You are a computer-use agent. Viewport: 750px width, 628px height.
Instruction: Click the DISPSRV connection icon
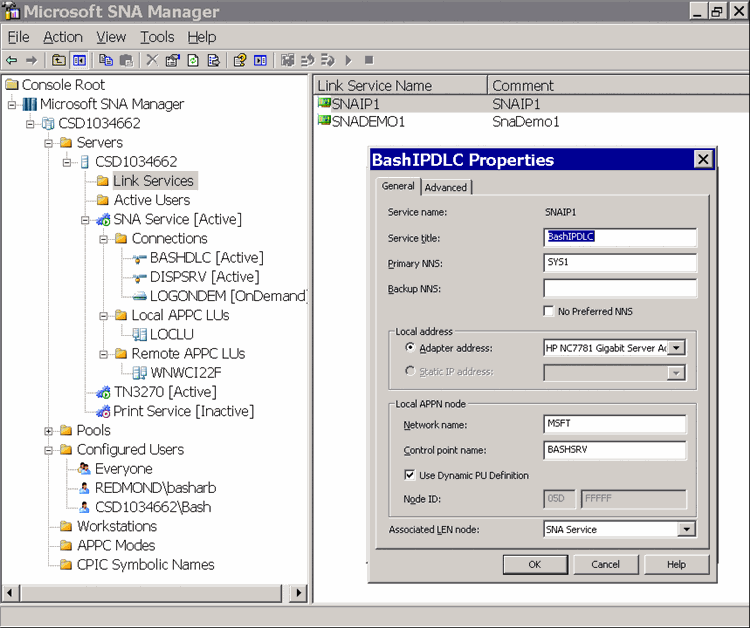[x=139, y=278]
